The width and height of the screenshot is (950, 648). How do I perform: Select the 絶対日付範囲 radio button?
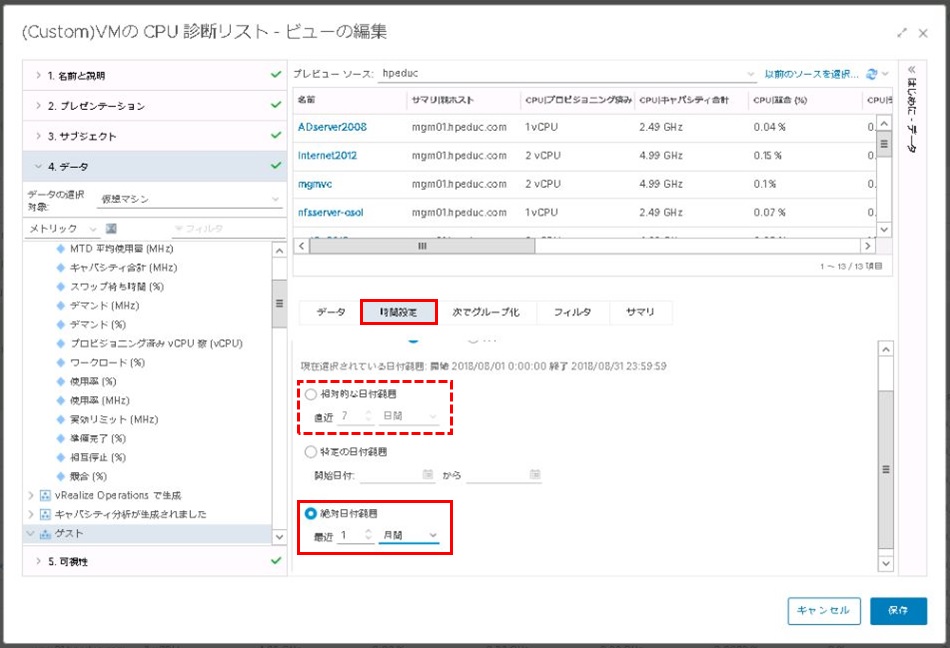pyautogui.click(x=311, y=513)
